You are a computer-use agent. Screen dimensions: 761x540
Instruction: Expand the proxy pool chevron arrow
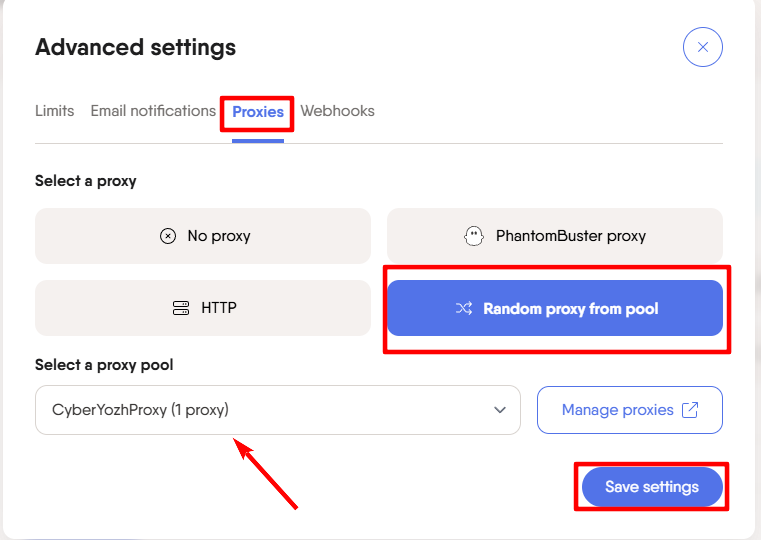pos(500,410)
